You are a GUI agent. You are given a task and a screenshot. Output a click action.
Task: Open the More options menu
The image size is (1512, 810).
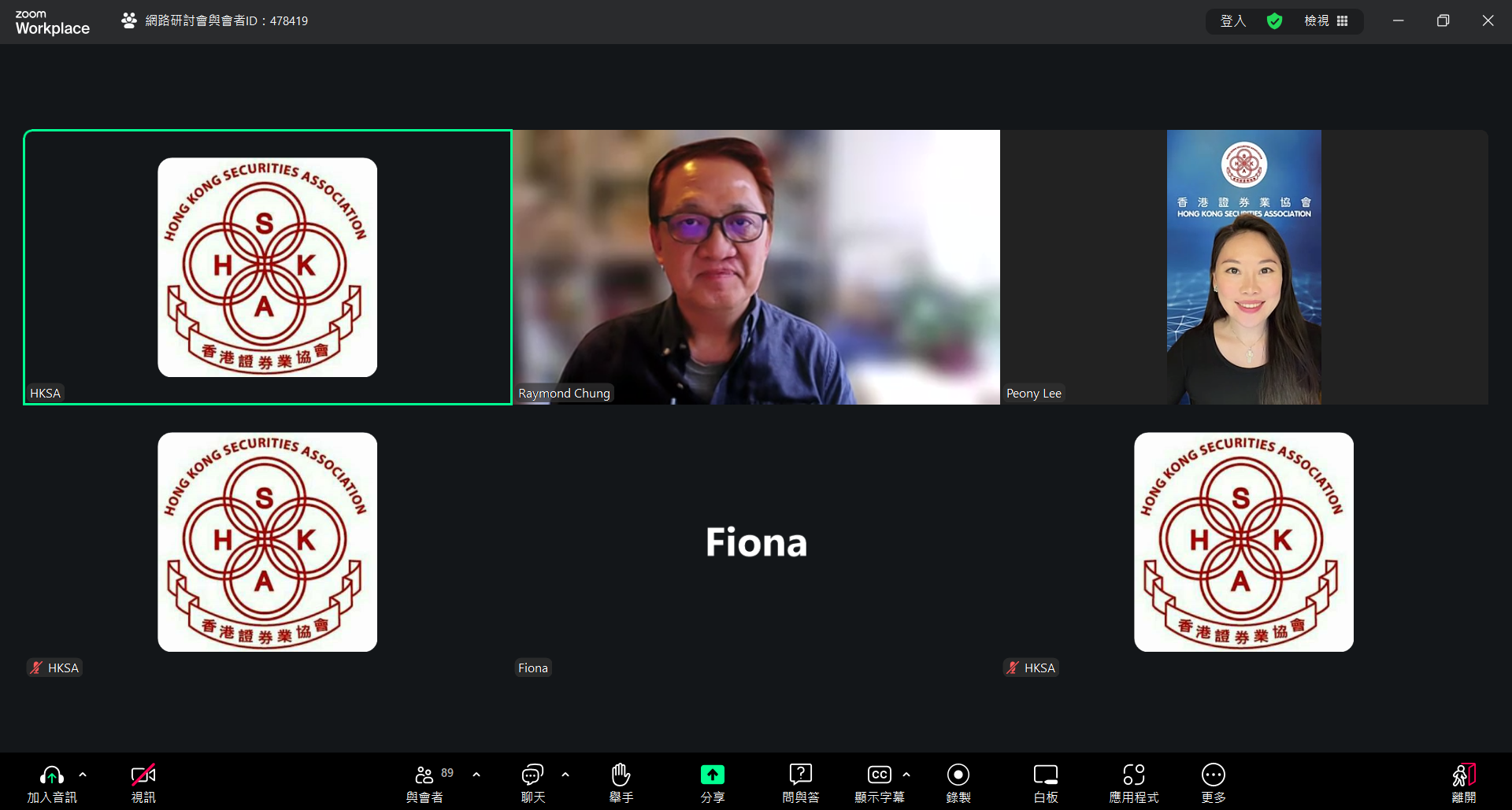pos(1213,776)
